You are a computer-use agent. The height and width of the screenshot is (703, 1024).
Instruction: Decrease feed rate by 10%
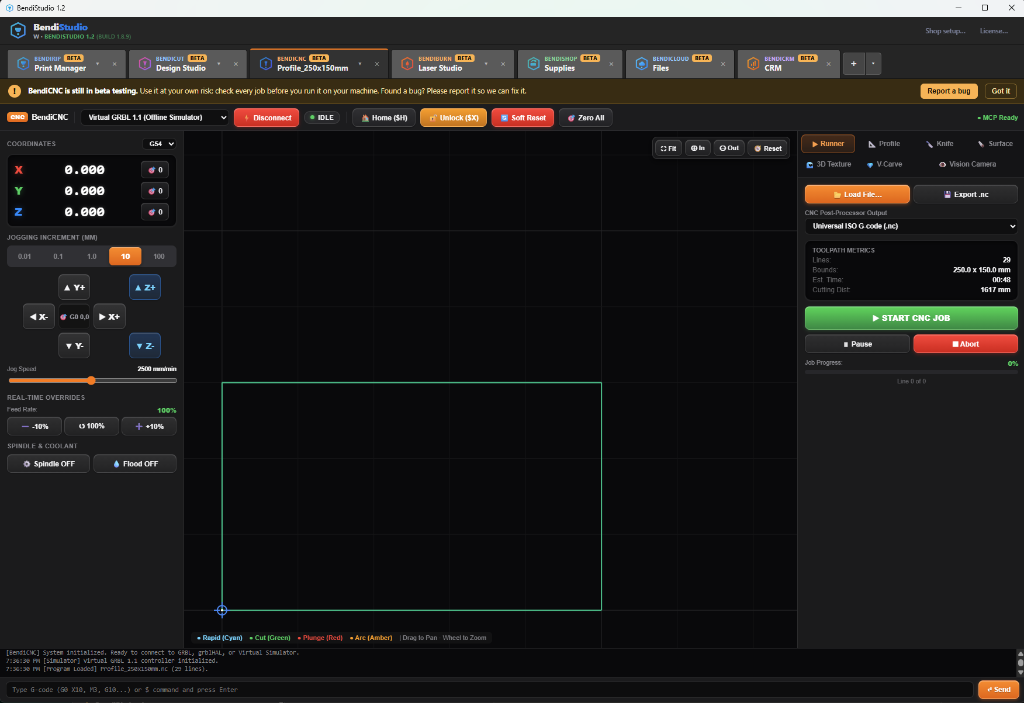[x=35, y=426]
